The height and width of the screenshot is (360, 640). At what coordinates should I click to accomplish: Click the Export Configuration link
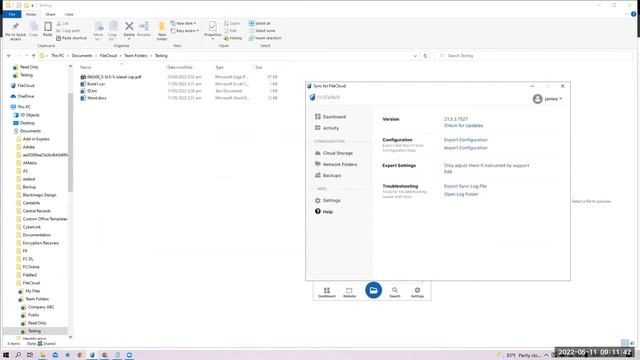[x=466, y=140]
